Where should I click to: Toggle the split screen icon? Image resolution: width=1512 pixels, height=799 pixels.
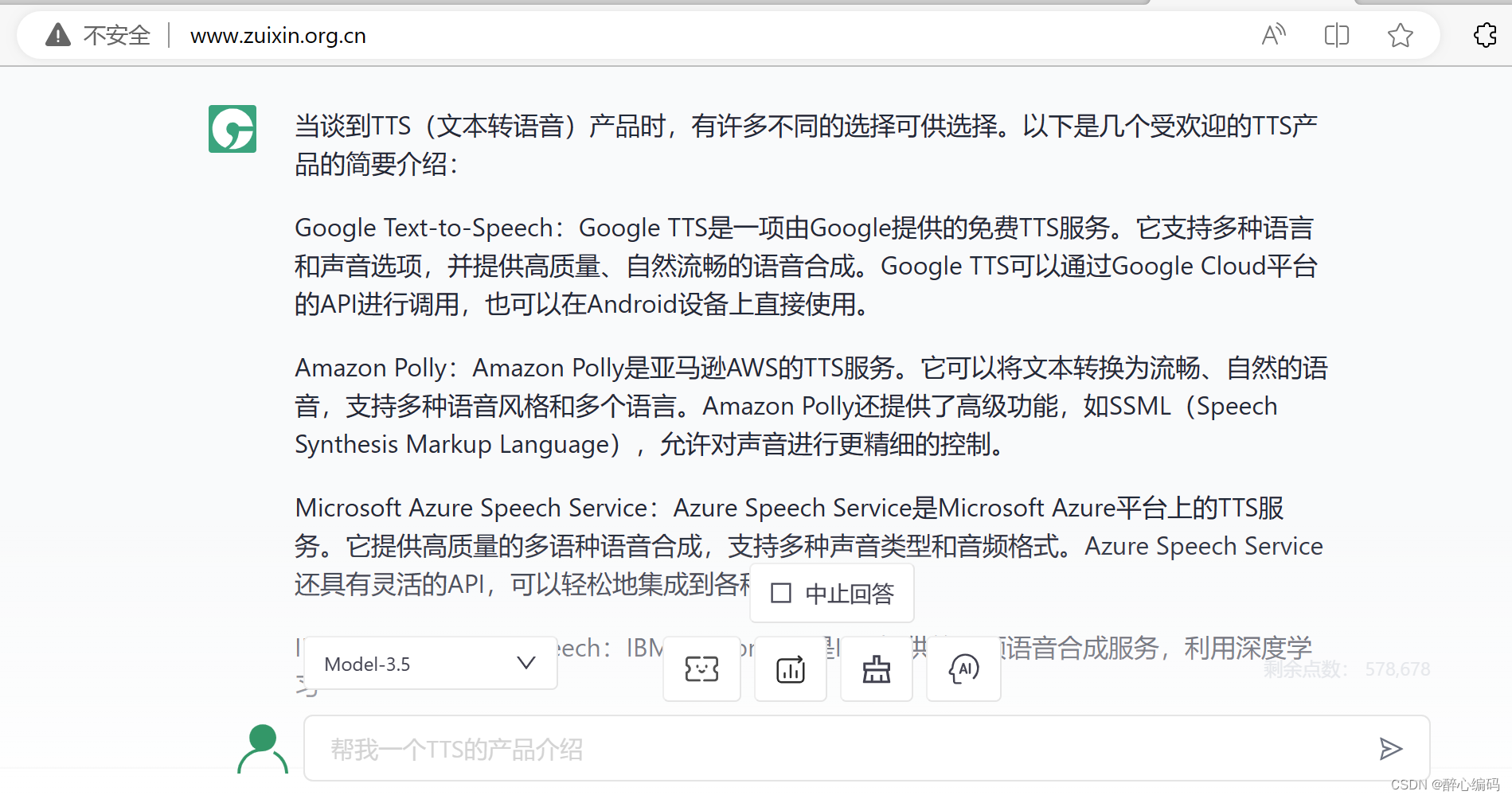click(1337, 35)
